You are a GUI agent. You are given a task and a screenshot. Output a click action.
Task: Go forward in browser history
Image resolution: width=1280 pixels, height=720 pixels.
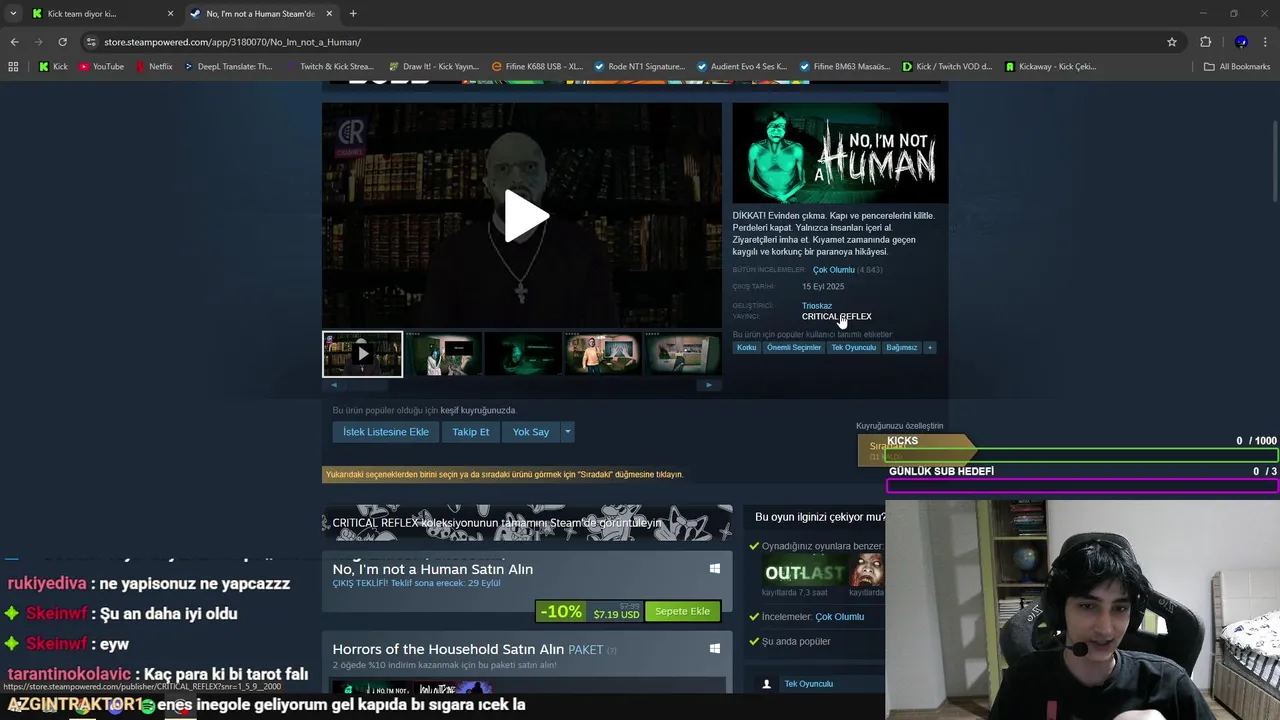pyautogui.click(x=38, y=42)
